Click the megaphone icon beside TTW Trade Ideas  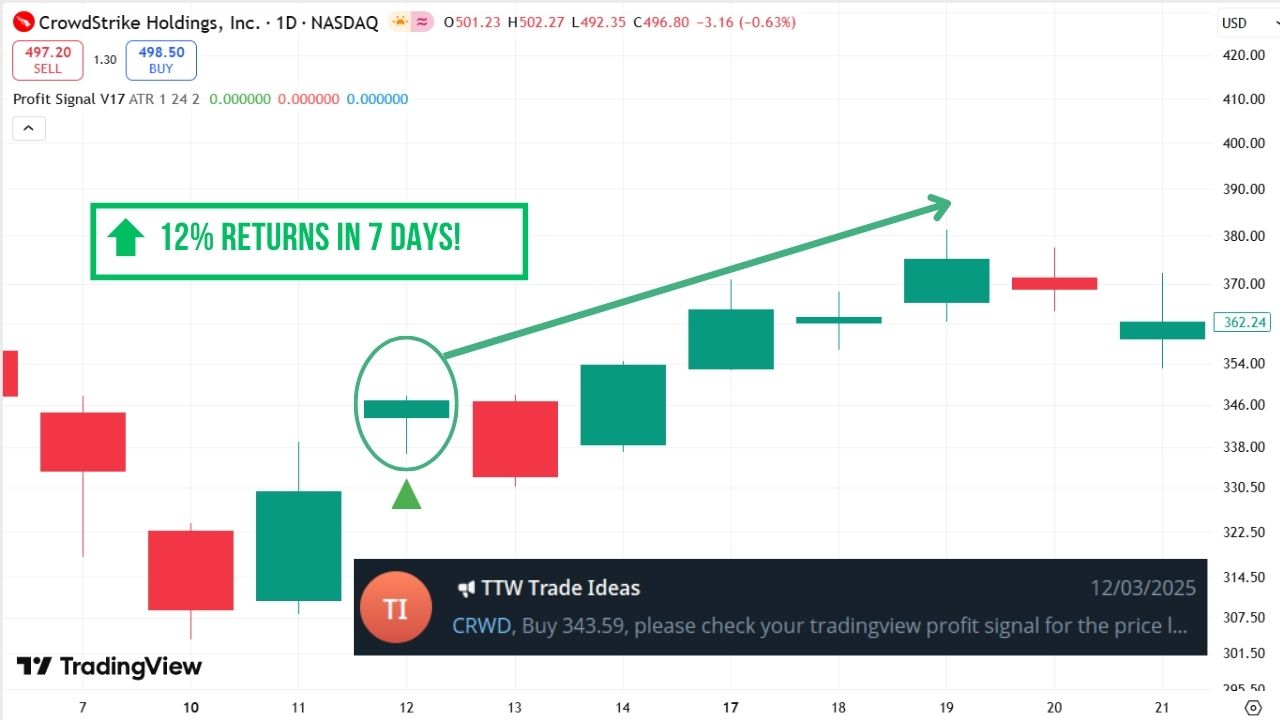coord(466,588)
